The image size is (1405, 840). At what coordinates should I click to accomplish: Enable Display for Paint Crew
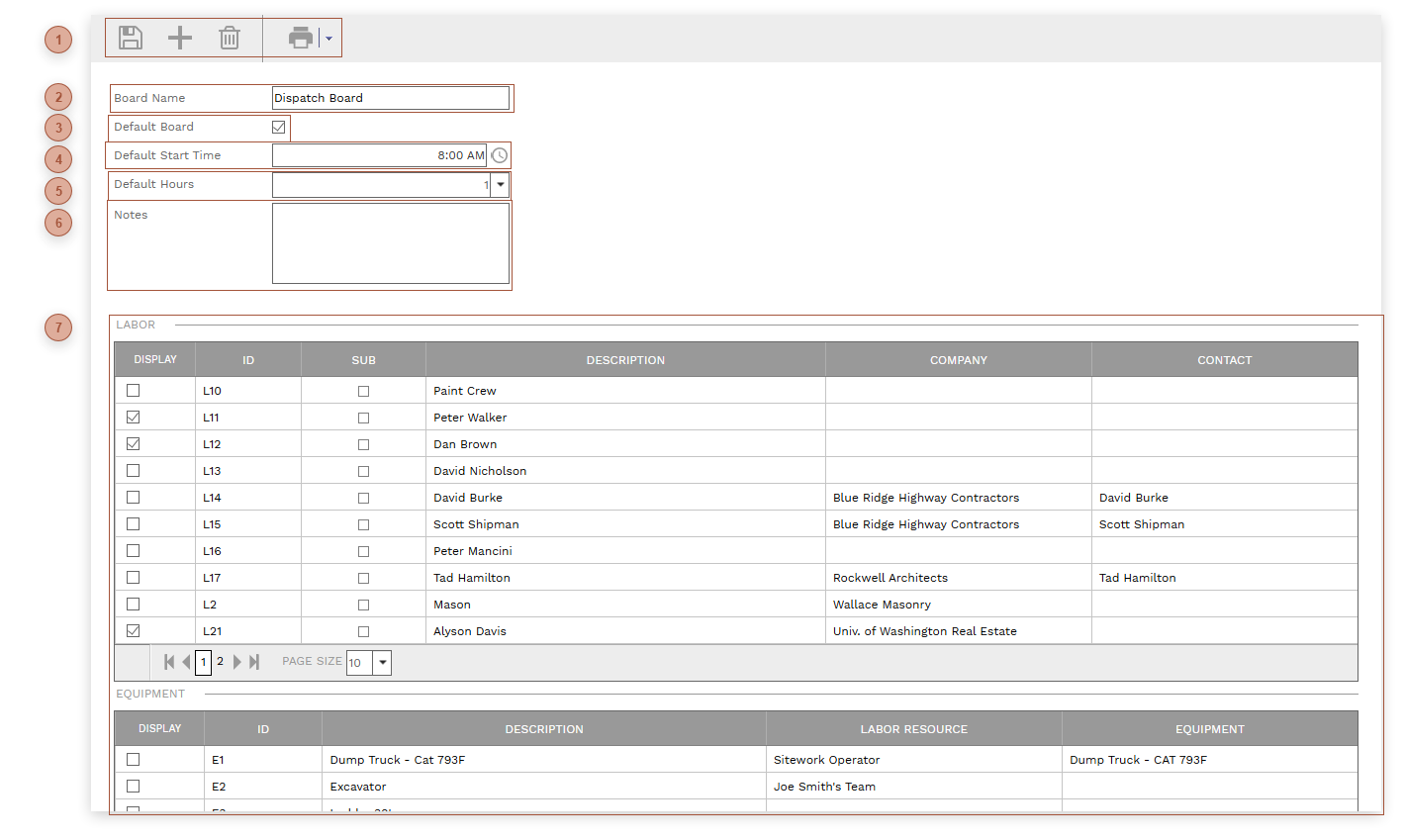tap(134, 390)
